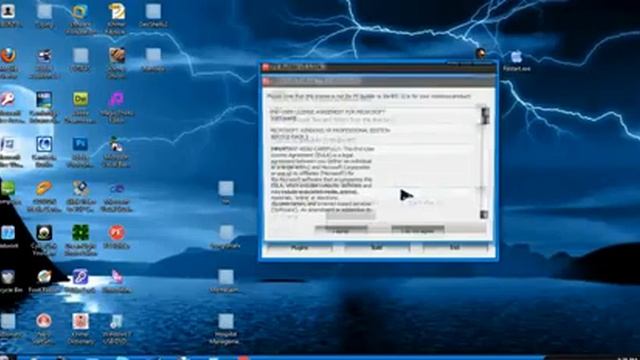Select the orange ball icon above the dialog

click(x=480, y=53)
